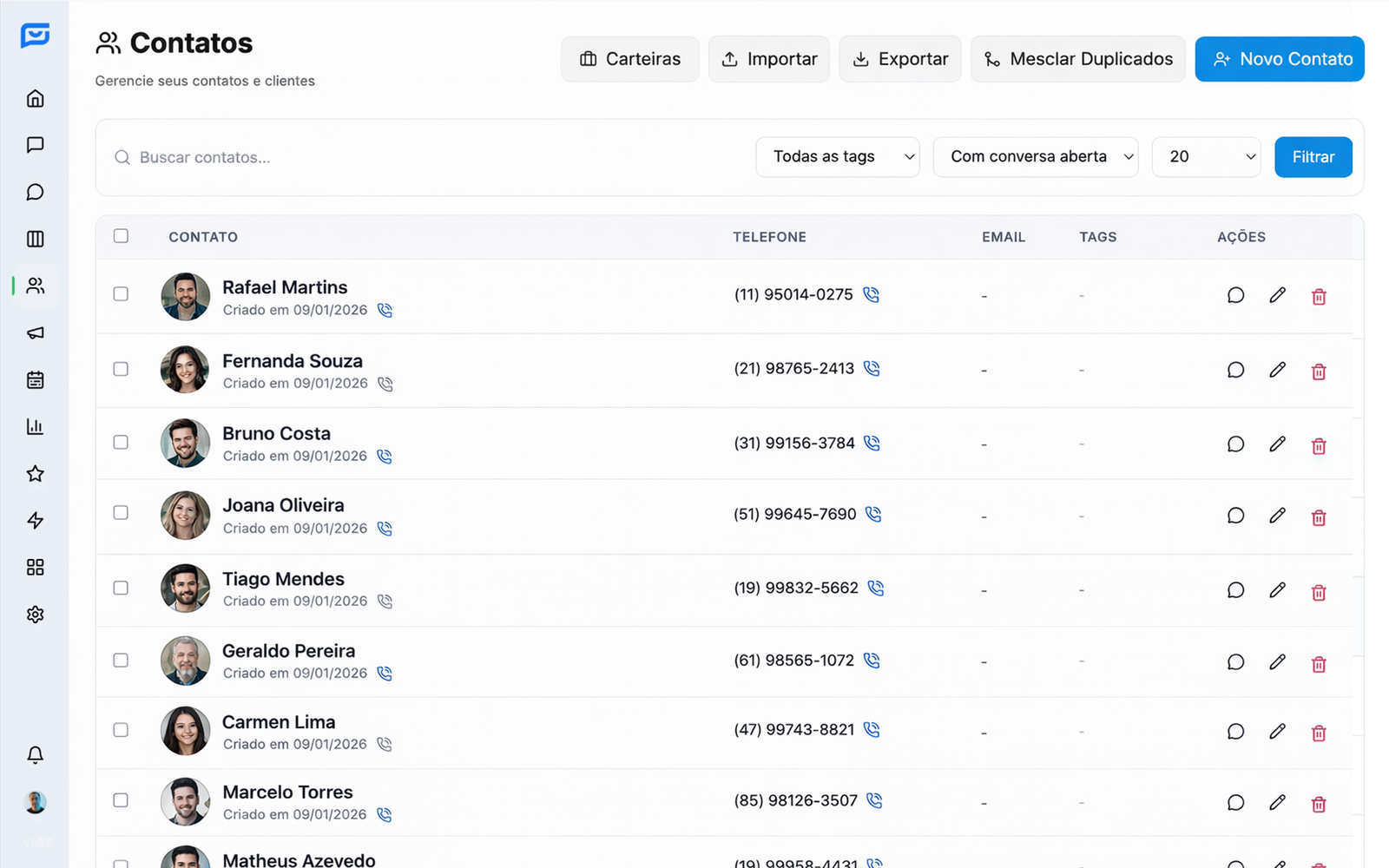Toggle the select-all checkbox in table header
Viewport: 1389px width, 868px height.
pos(121,236)
